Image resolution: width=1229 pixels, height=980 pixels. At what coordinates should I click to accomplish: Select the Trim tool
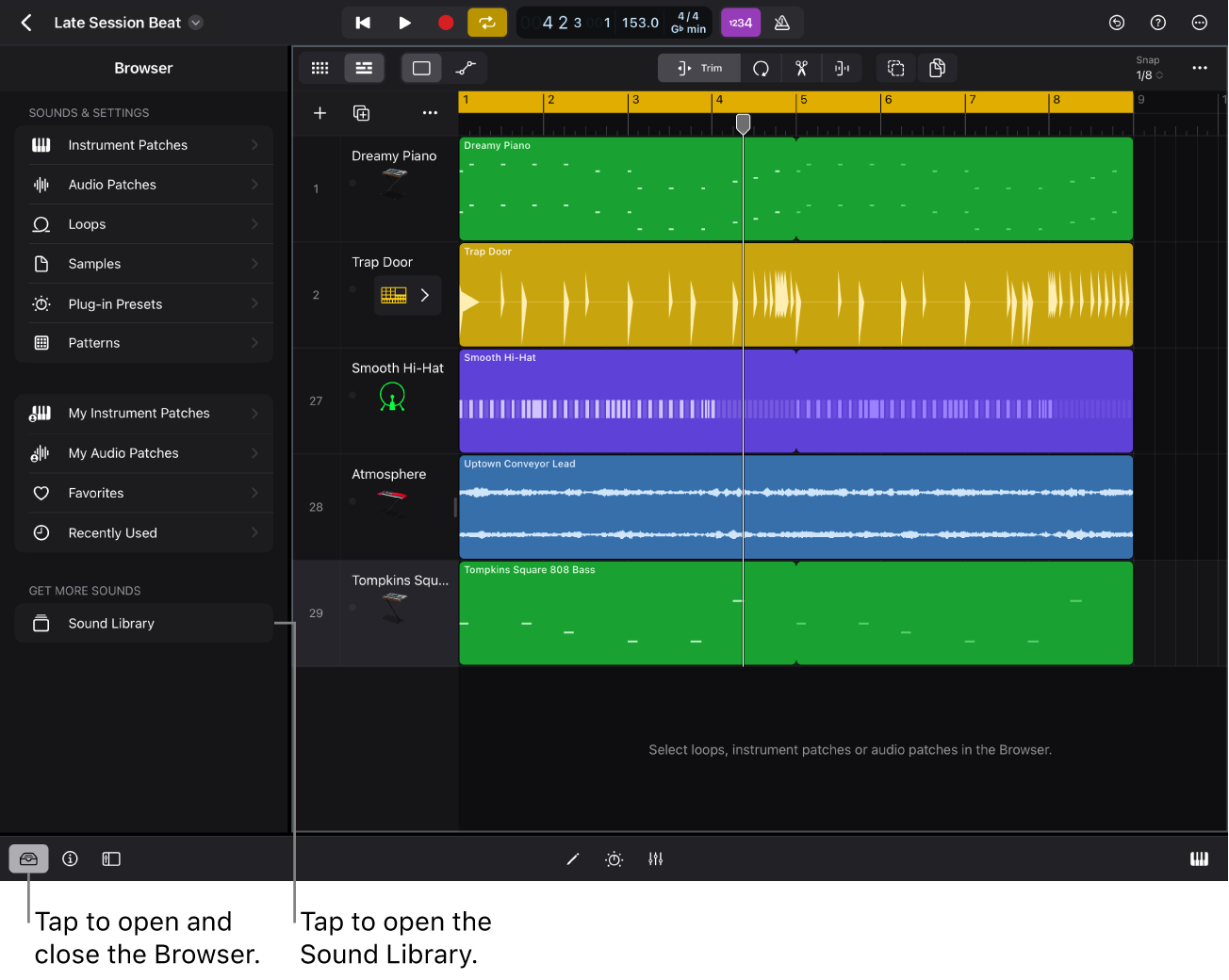699,68
